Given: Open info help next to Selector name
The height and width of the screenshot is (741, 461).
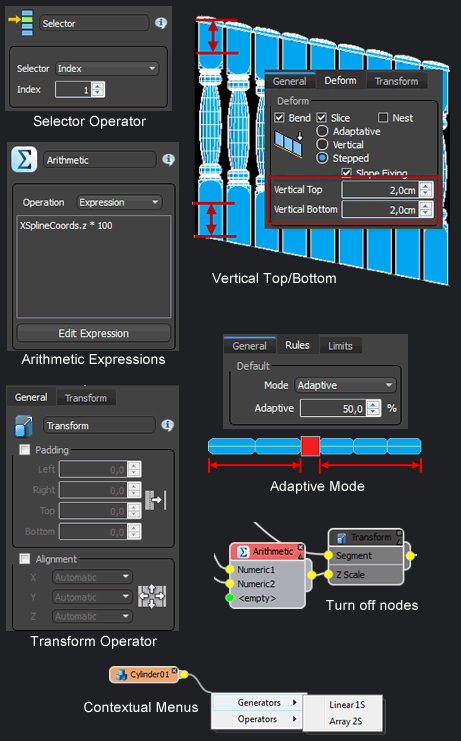Looking at the screenshot, I should pos(161,23).
